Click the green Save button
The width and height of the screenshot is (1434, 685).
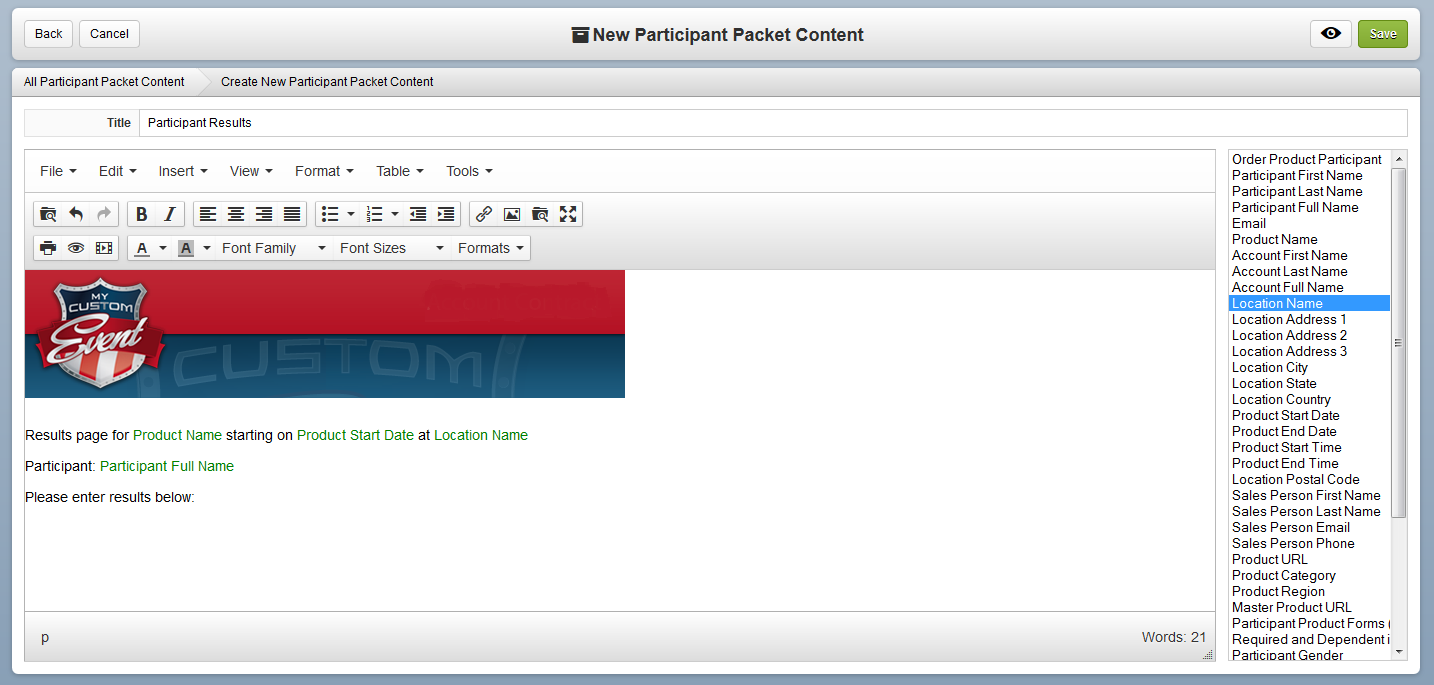[1383, 33]
